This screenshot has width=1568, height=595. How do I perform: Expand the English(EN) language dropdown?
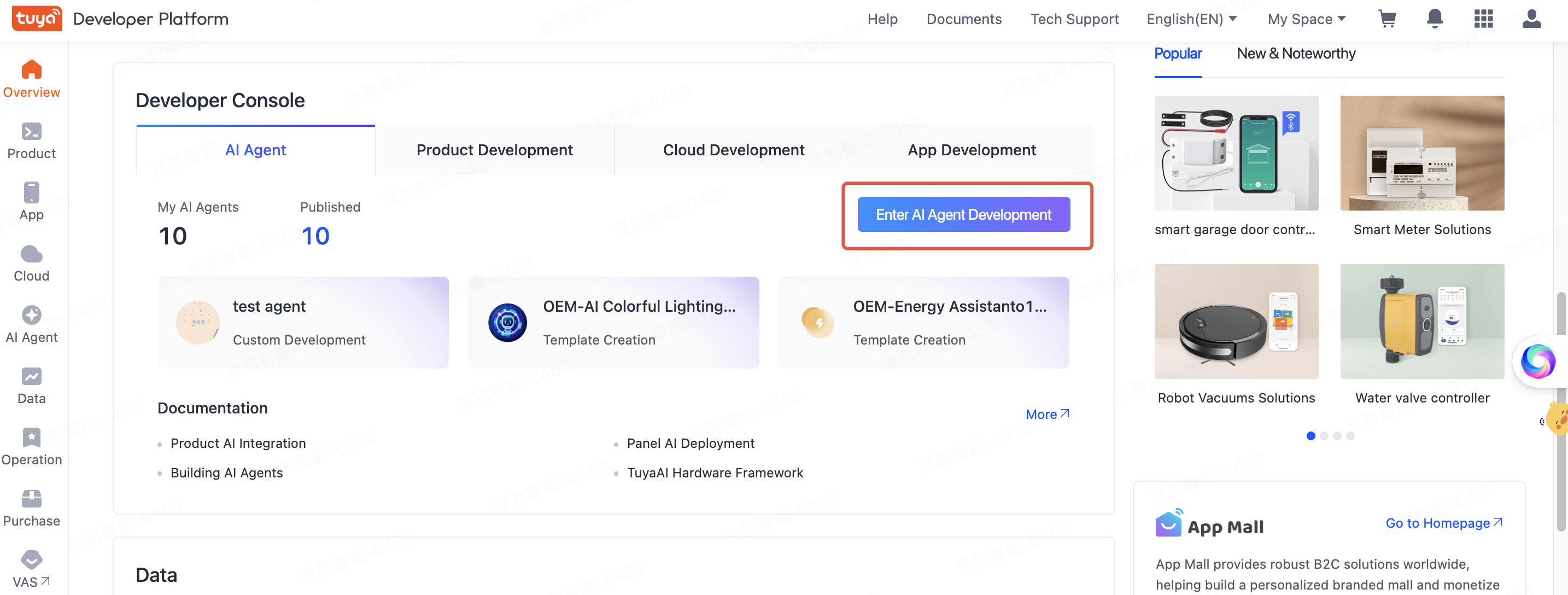point(1191,19)
